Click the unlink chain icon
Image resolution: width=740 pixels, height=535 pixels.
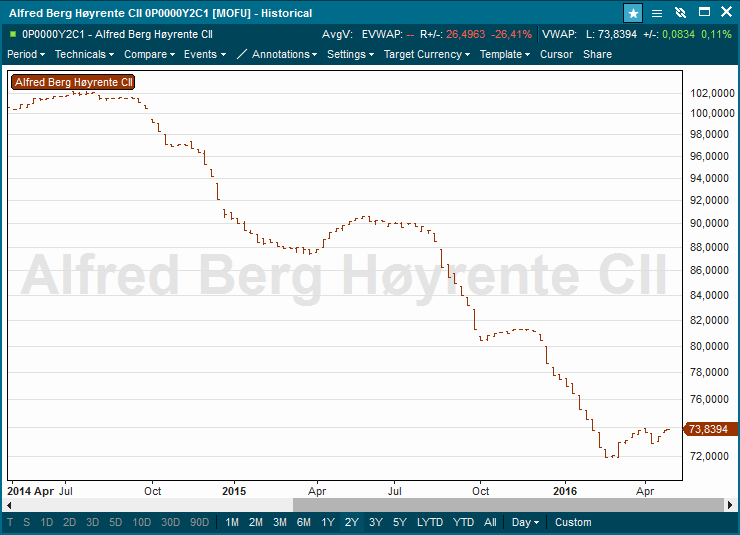pyautogui.click(x=680, y=13)
